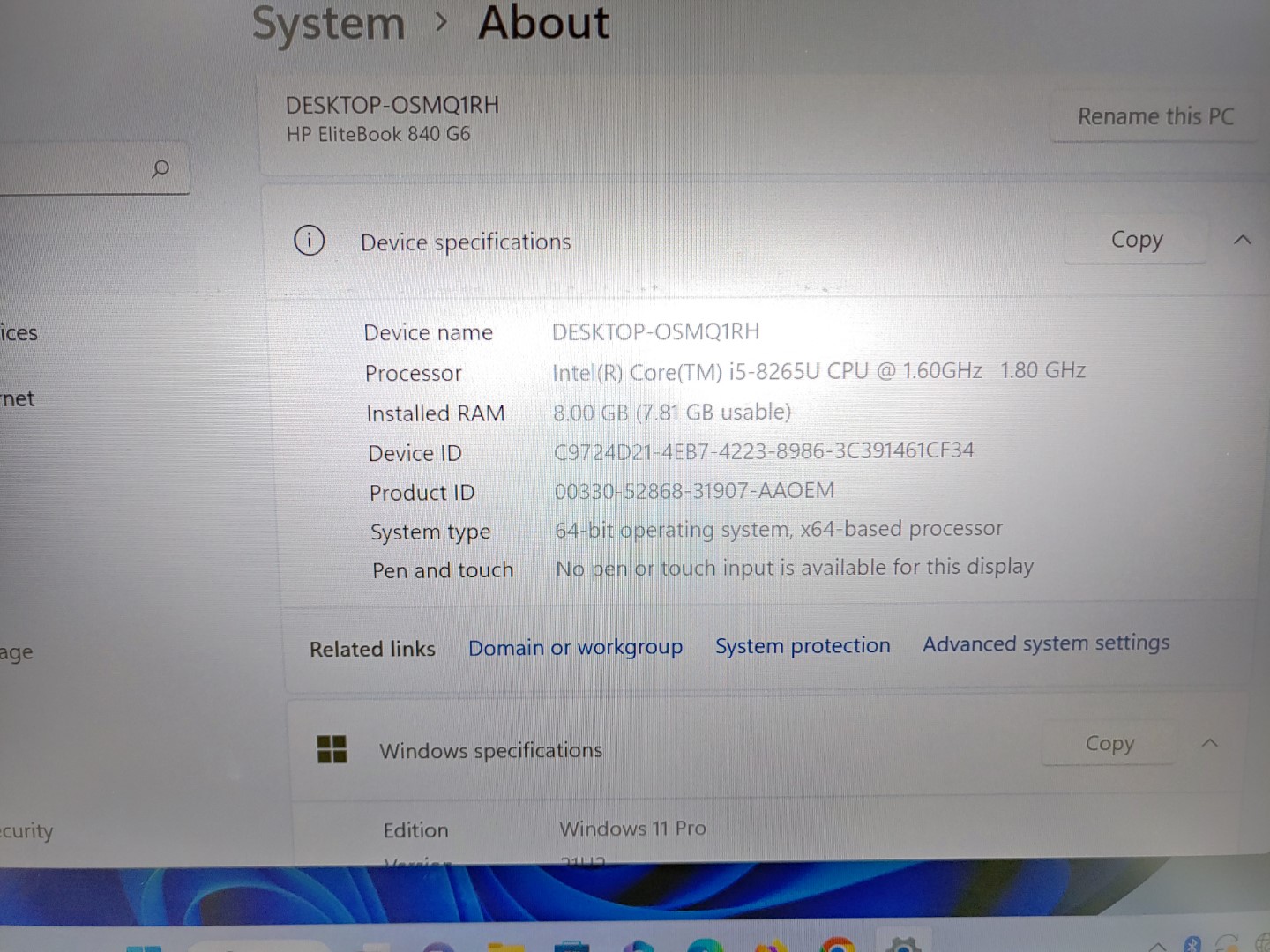Click the Related links label
The image size is (1270, 952).
[372, 650]
